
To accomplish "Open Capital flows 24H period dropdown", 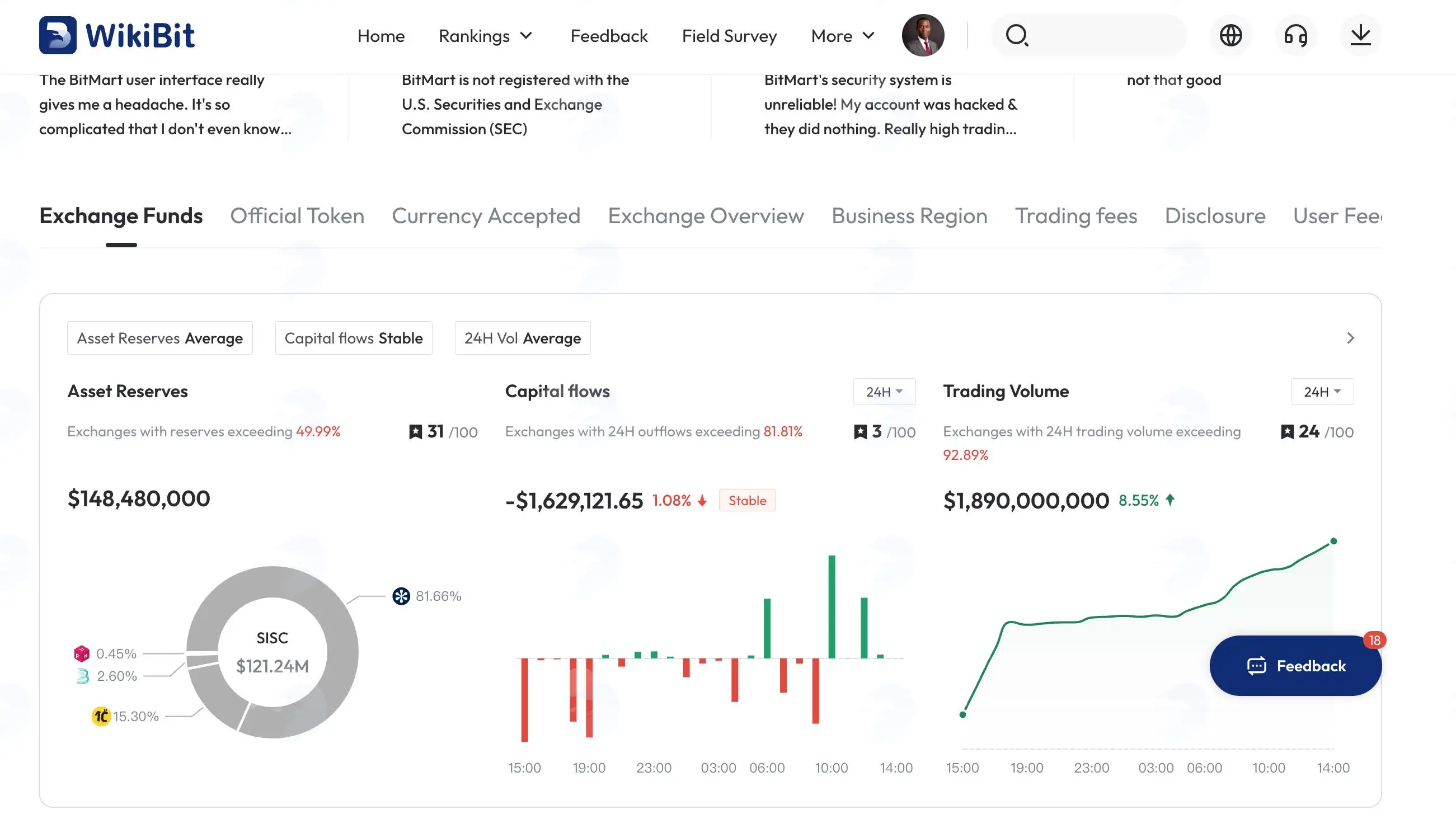I will [x=884, y=392].
